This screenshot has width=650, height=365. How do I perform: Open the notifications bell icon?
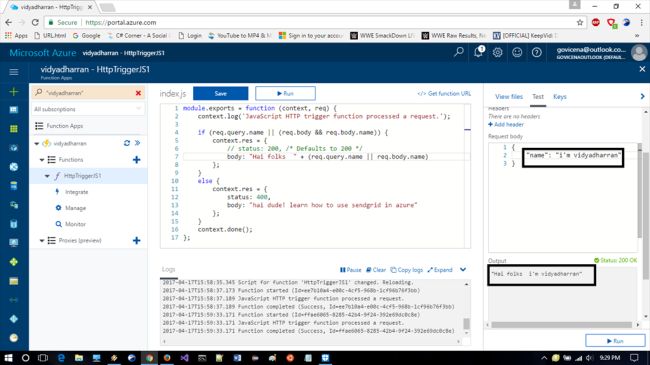coord(478,52)
